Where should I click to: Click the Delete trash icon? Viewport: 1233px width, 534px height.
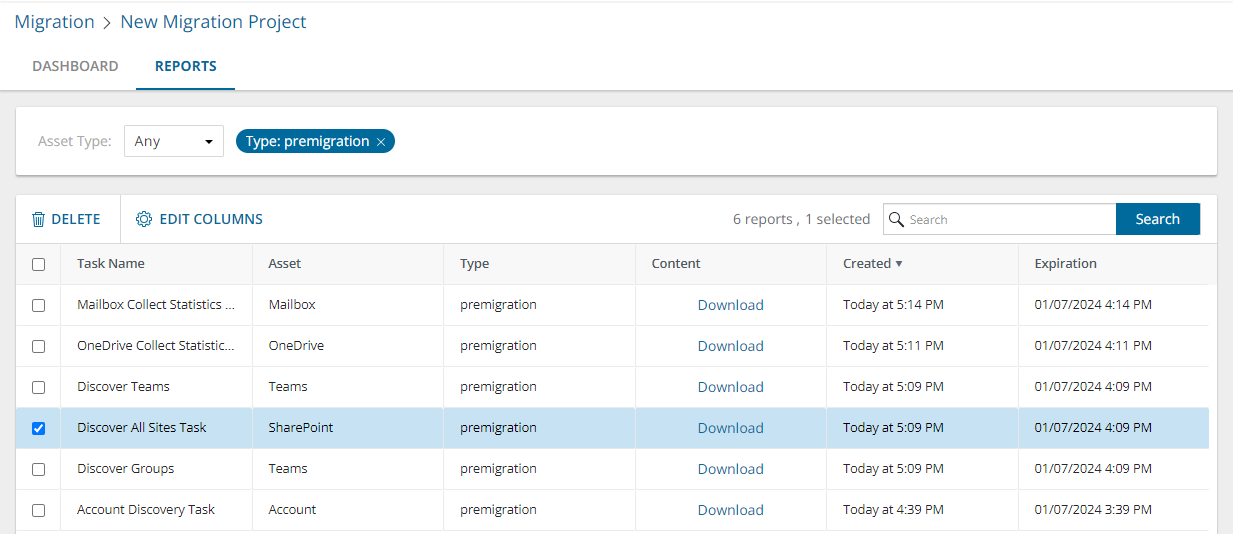[x=39, y=219]
